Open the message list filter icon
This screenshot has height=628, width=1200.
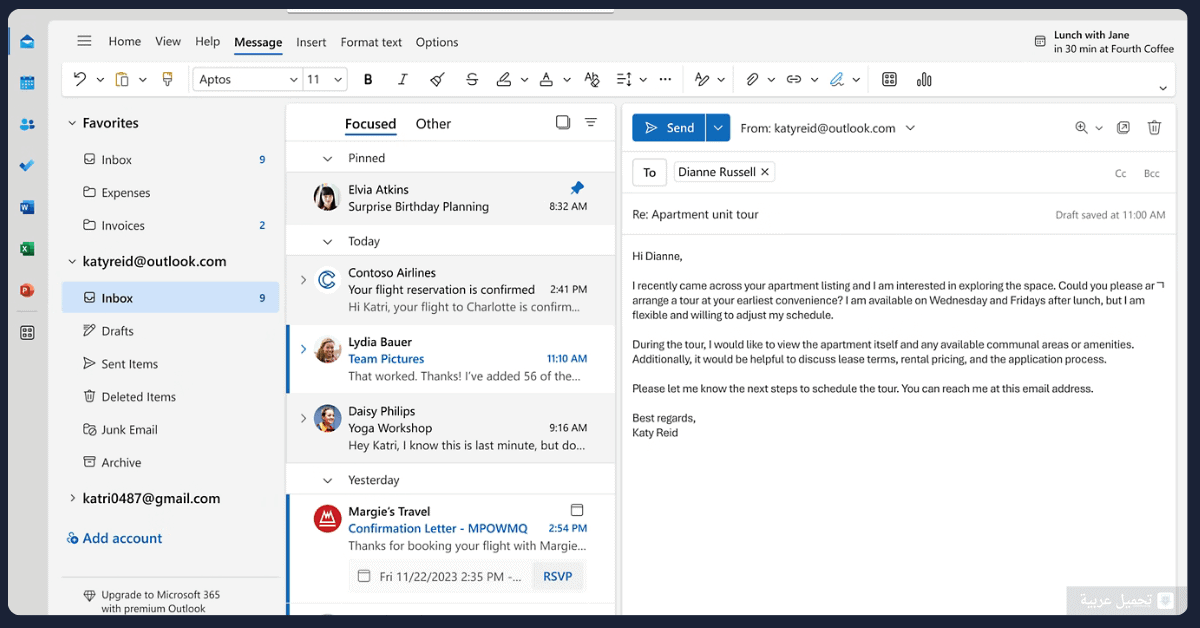[x=591, y=122]
